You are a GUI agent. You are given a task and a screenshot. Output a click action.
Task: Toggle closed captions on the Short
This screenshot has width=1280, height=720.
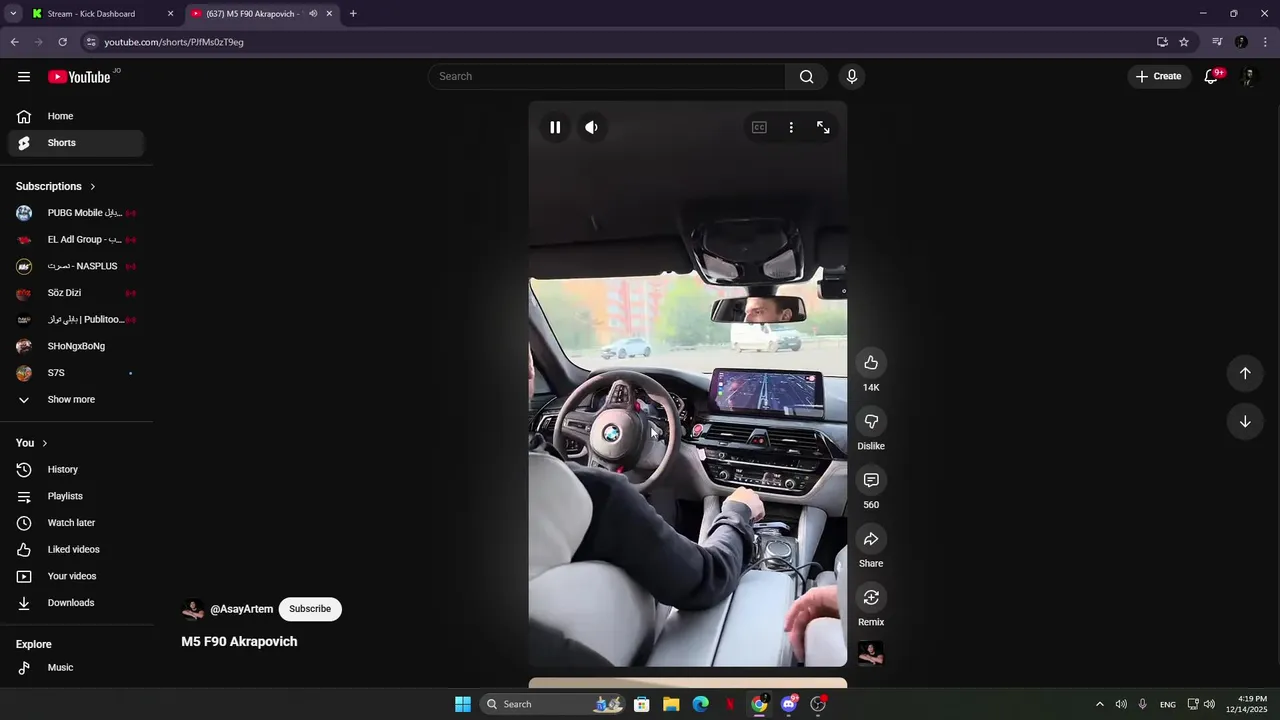759,127
